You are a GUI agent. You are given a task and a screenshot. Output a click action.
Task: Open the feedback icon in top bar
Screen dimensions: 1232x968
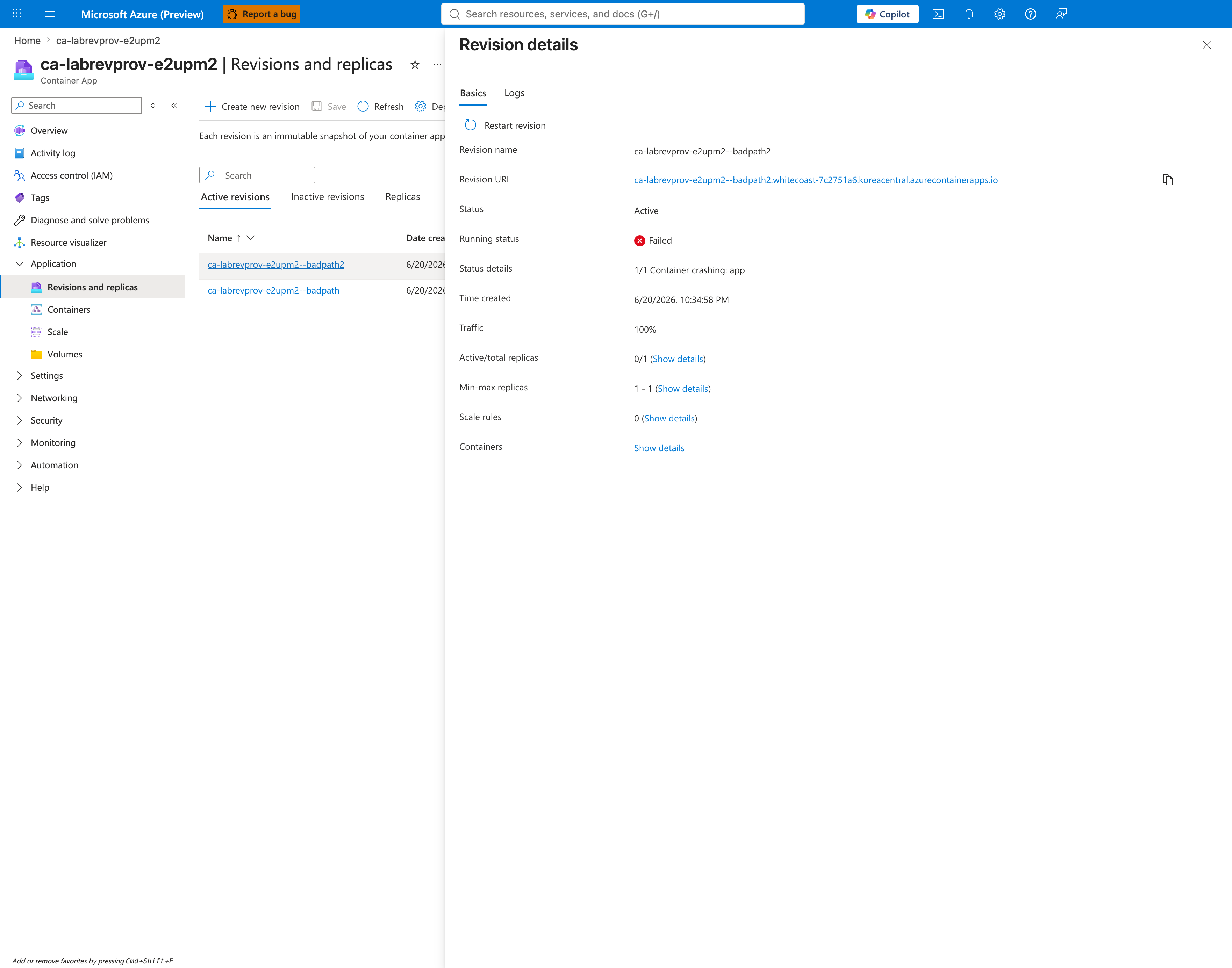point(1061,14)
